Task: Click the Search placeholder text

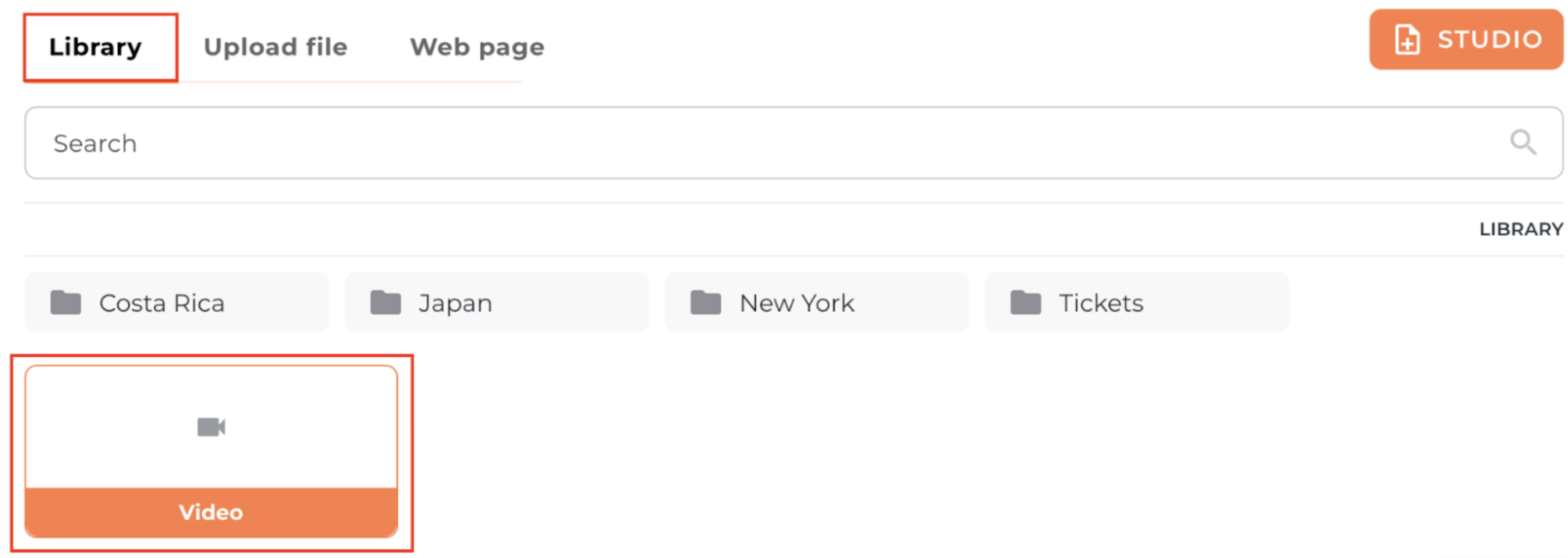Action: click(95, 144)
